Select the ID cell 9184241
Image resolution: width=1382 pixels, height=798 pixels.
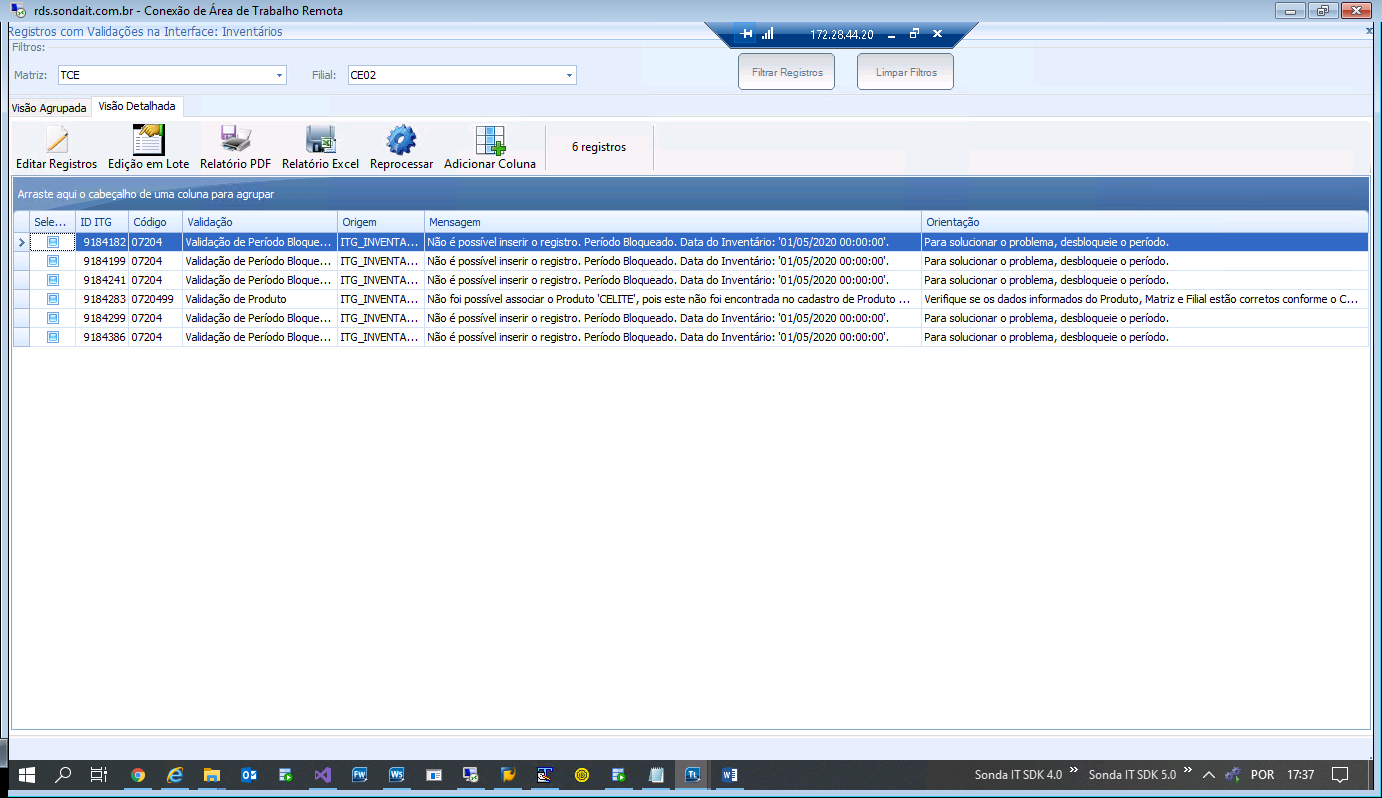(x=102, y=280)
